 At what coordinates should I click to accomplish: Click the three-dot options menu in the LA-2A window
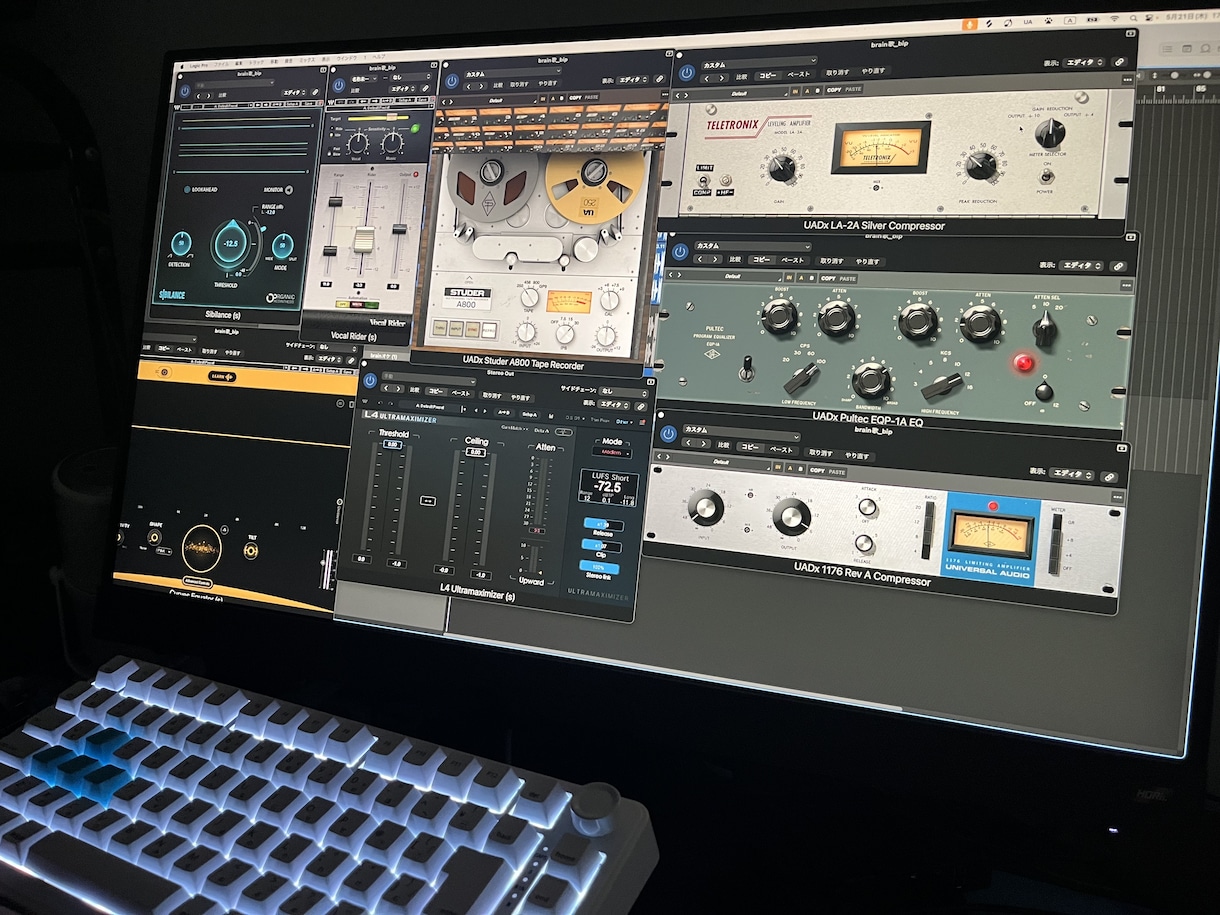click(1128, 79)
